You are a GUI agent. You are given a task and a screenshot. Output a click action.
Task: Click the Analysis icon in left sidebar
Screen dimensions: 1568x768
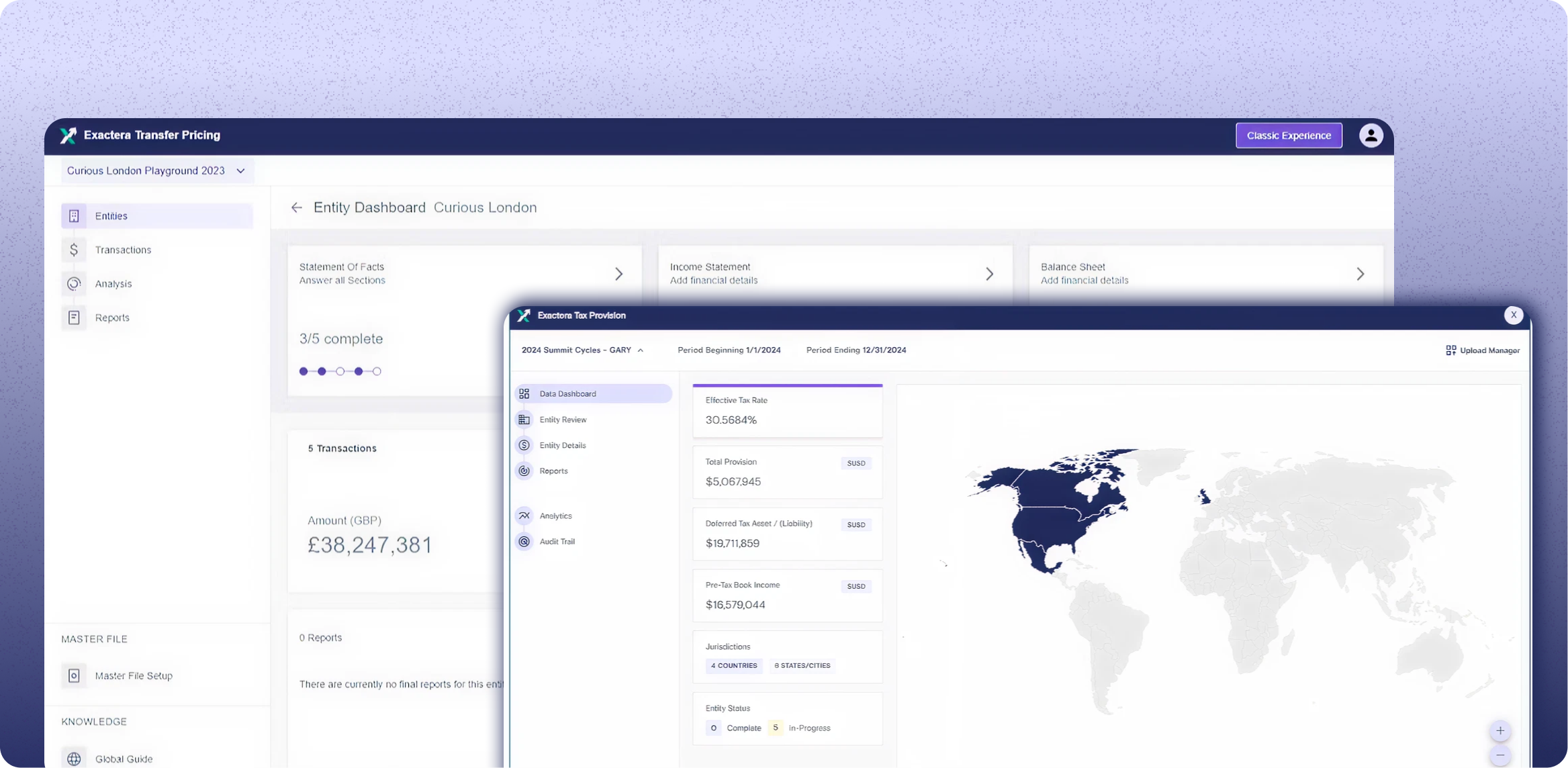tap(74, 284)
